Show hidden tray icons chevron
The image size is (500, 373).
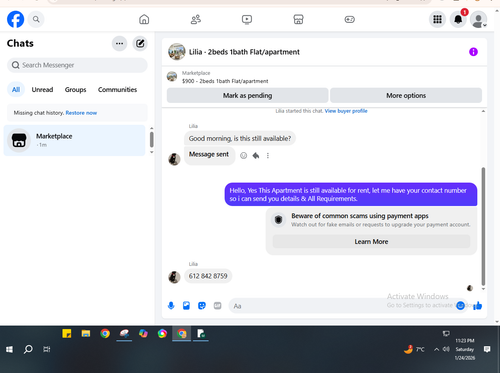click(x=436, y=349)
